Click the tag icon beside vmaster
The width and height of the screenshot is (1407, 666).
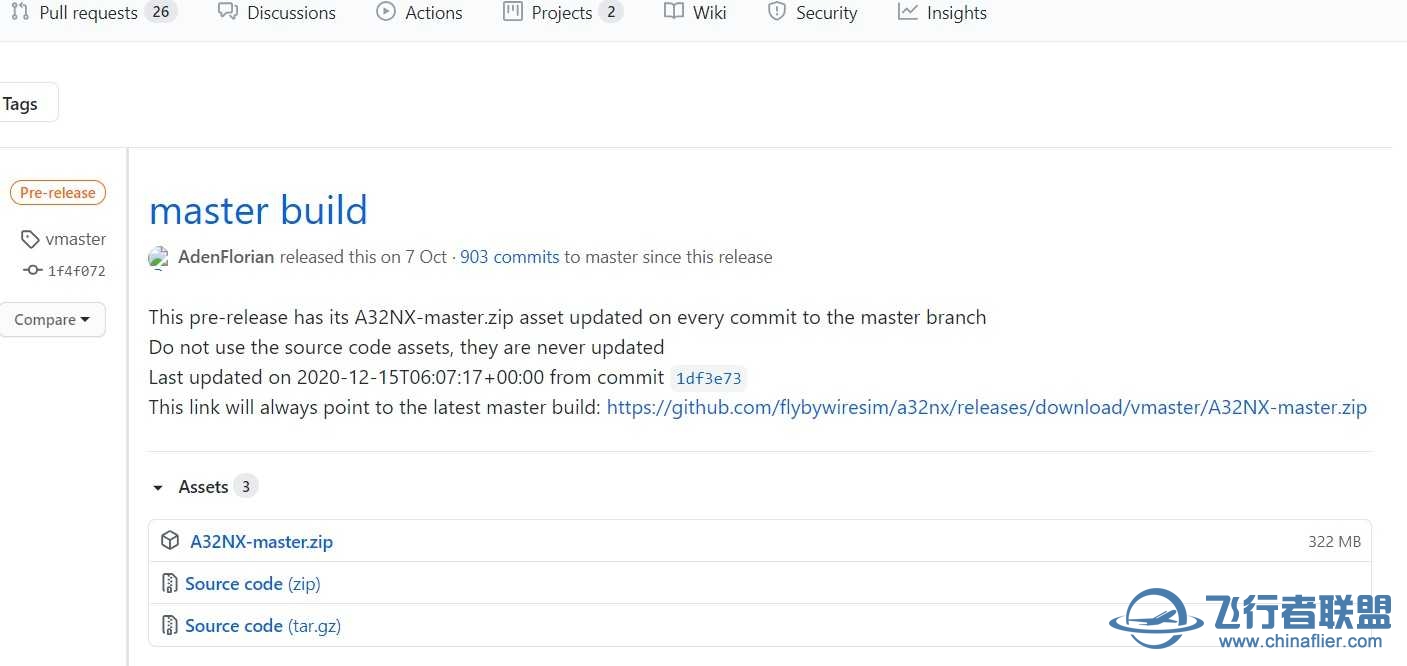tap(30, 239)
